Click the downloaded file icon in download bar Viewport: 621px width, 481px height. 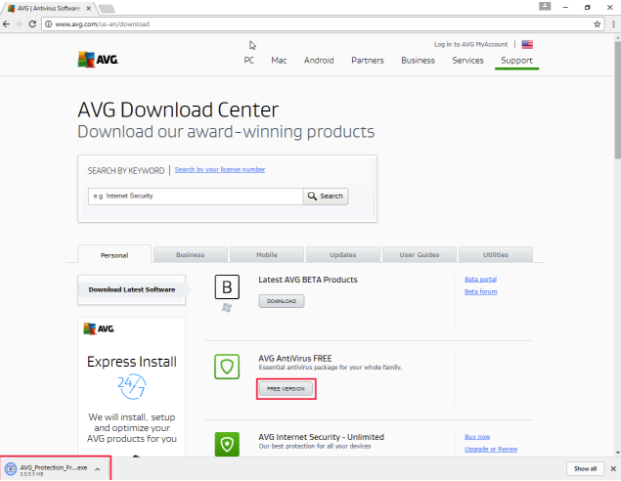[11, 469]
